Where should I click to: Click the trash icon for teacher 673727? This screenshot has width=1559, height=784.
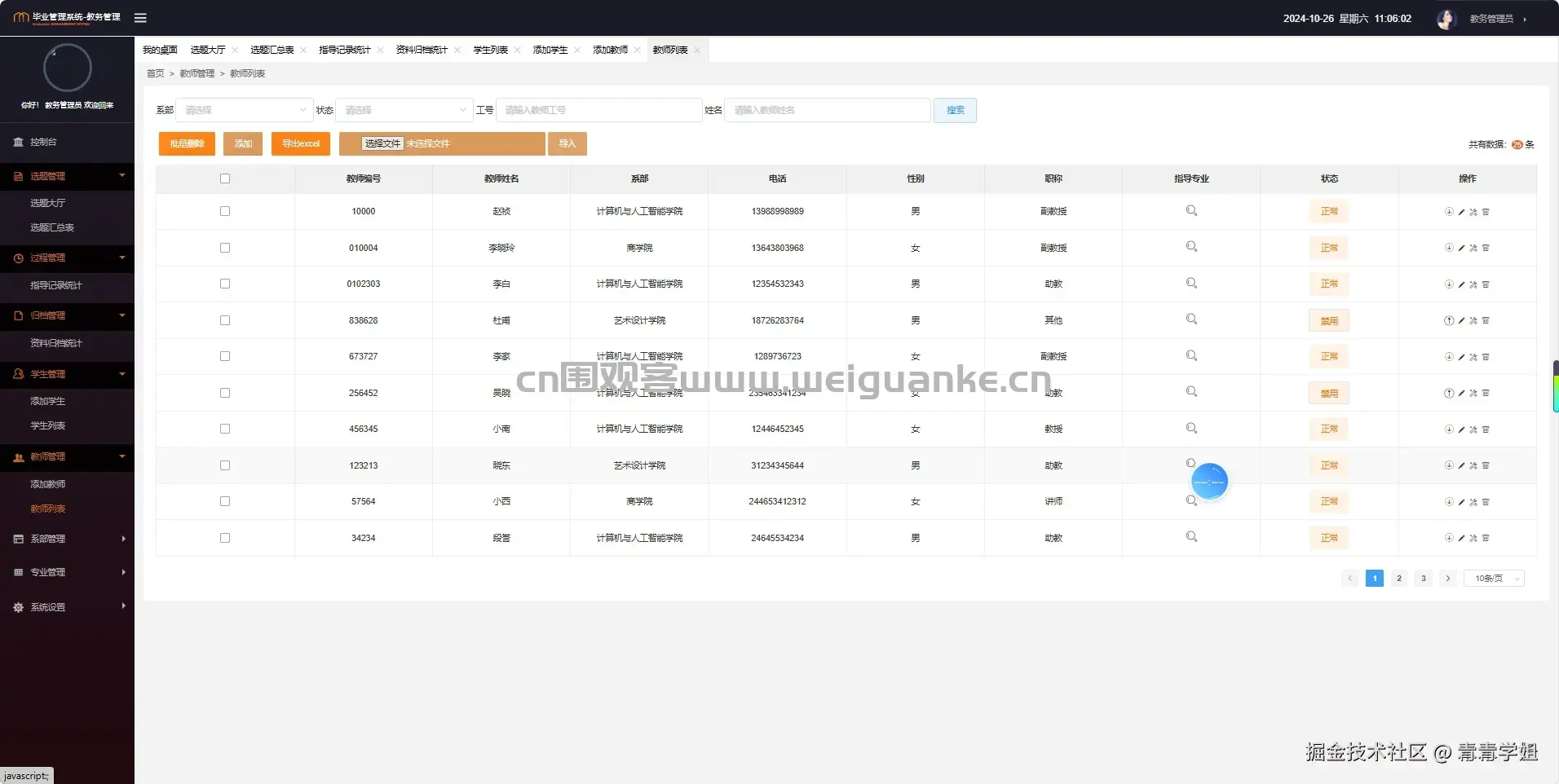click(x=1486, y=357)
